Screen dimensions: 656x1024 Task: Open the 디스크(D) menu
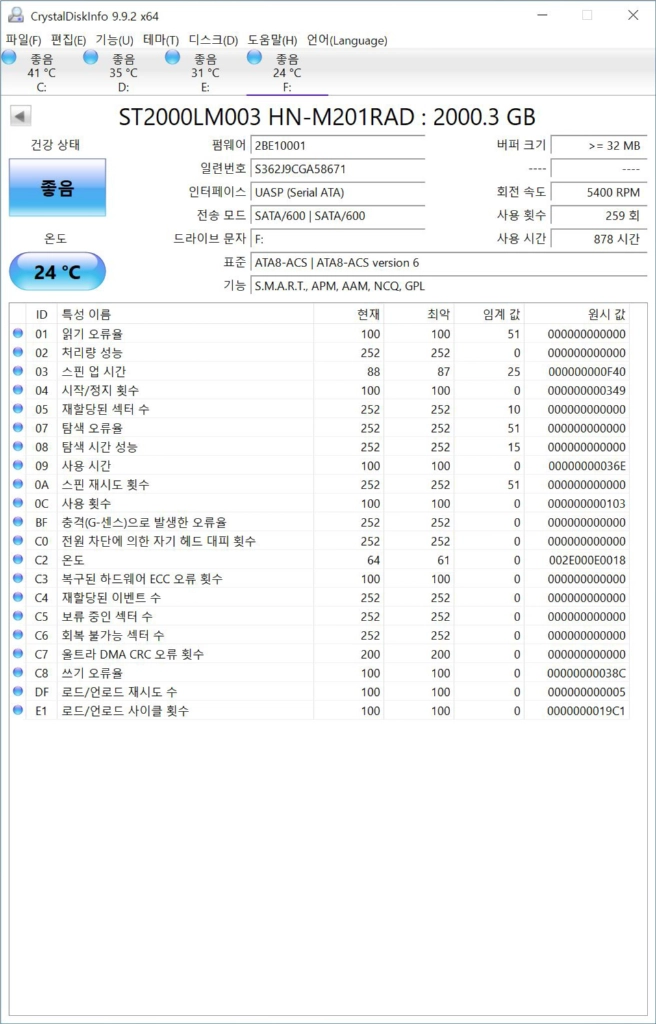pyautogui.click(x=213, y=40)
